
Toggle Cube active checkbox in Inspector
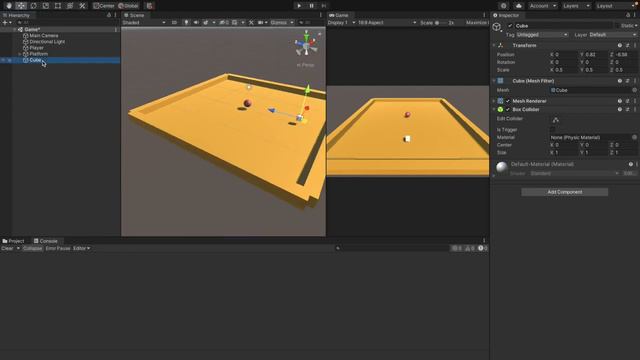510,26
